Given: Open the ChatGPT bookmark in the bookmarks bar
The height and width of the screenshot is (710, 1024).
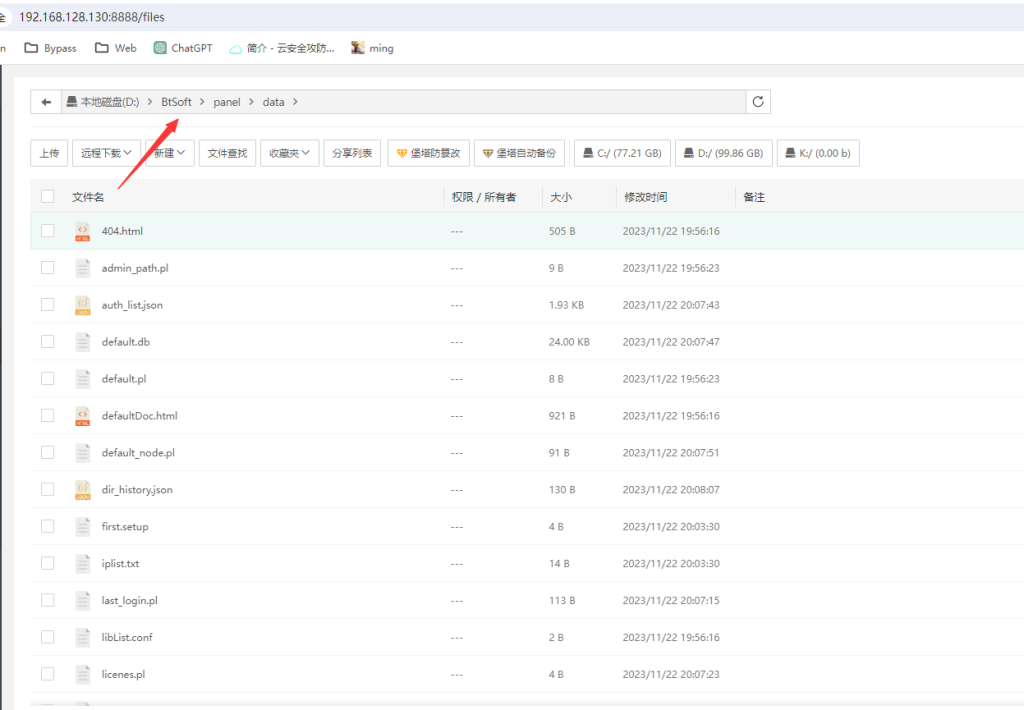Looking at the screenshot, I should [183, 48].
